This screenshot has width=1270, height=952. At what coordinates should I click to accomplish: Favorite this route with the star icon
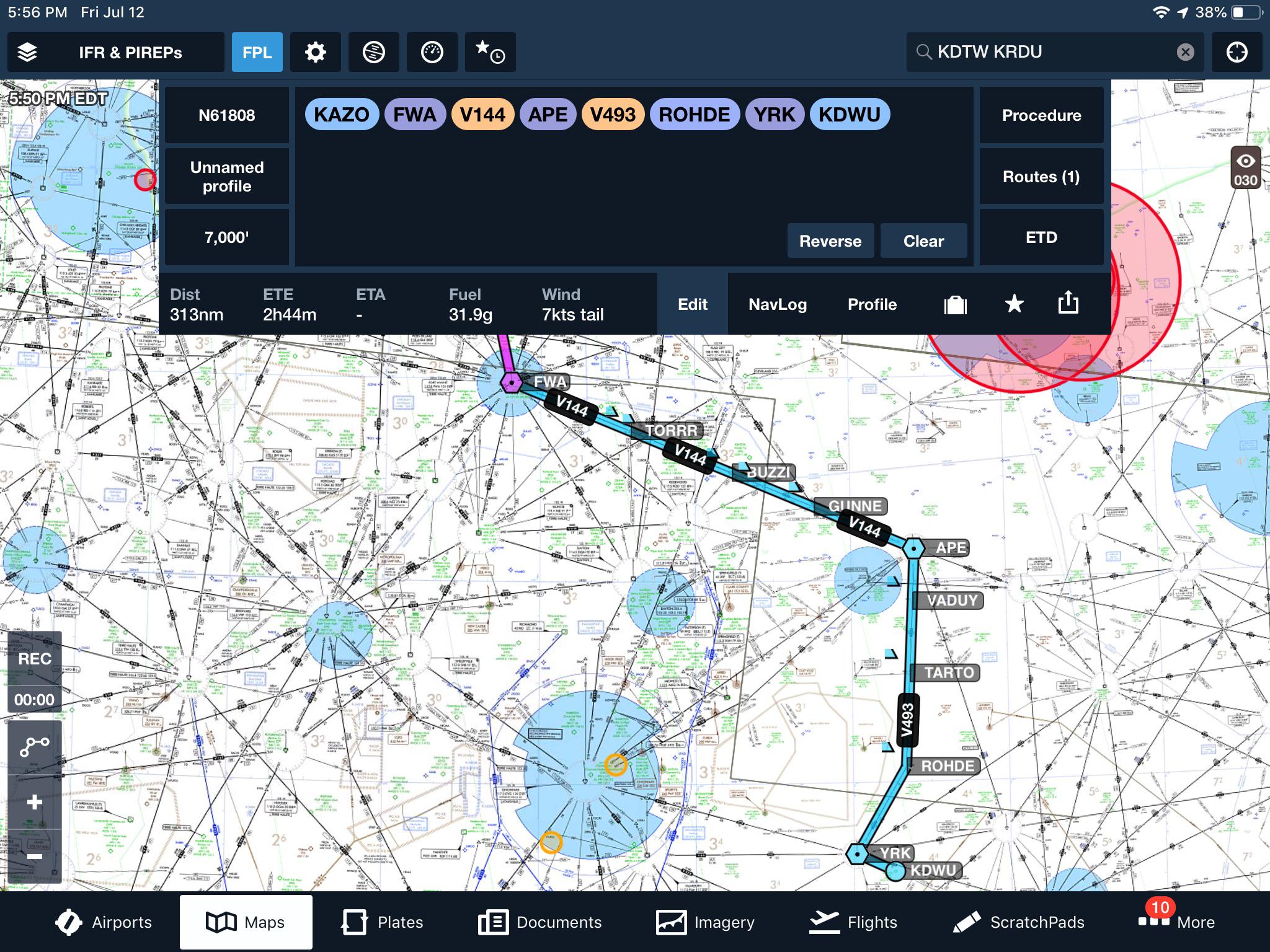(1013, 304)
